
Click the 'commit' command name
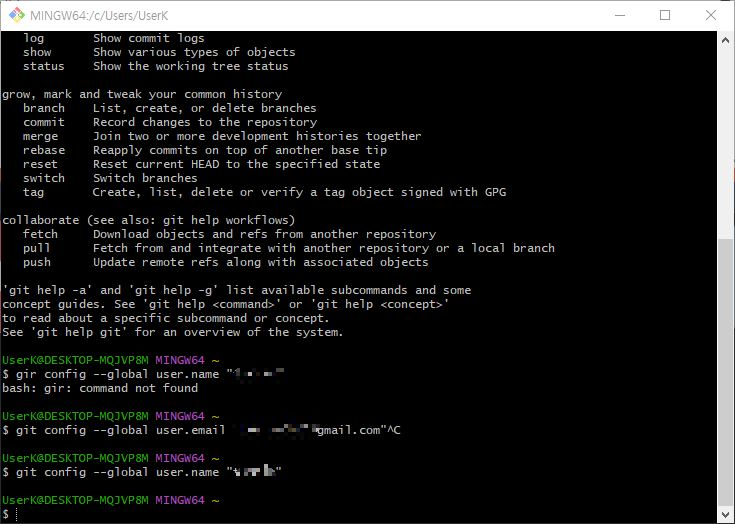pos(44,122)
